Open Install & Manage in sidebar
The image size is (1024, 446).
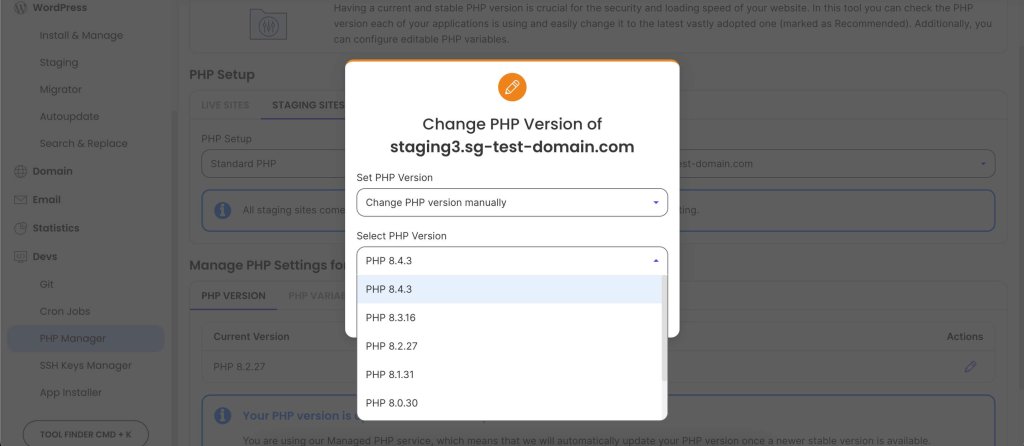click(x=81, y=35)
